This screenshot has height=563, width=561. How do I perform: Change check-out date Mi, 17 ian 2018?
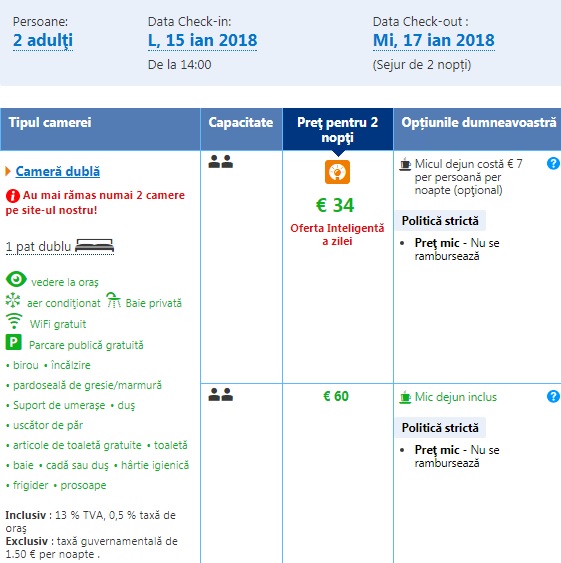click(x=434, y=40)
